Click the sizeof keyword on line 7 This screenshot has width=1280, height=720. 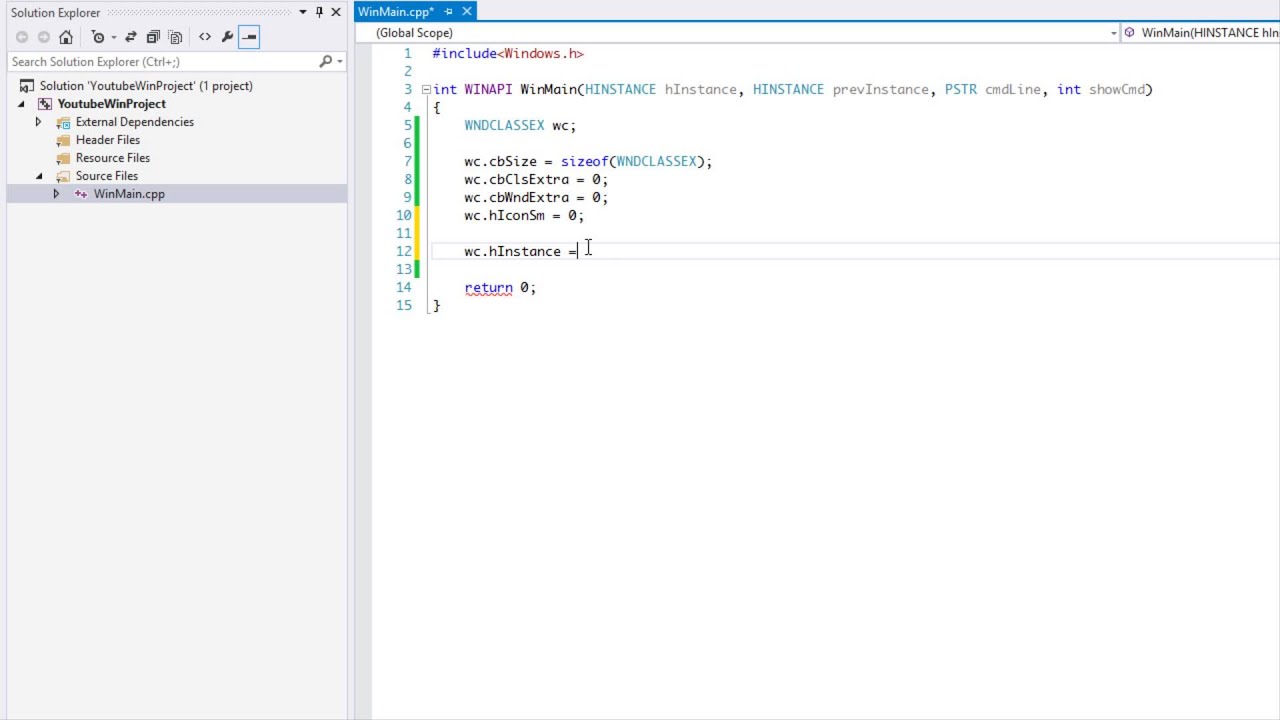click(x=584, y=162)
